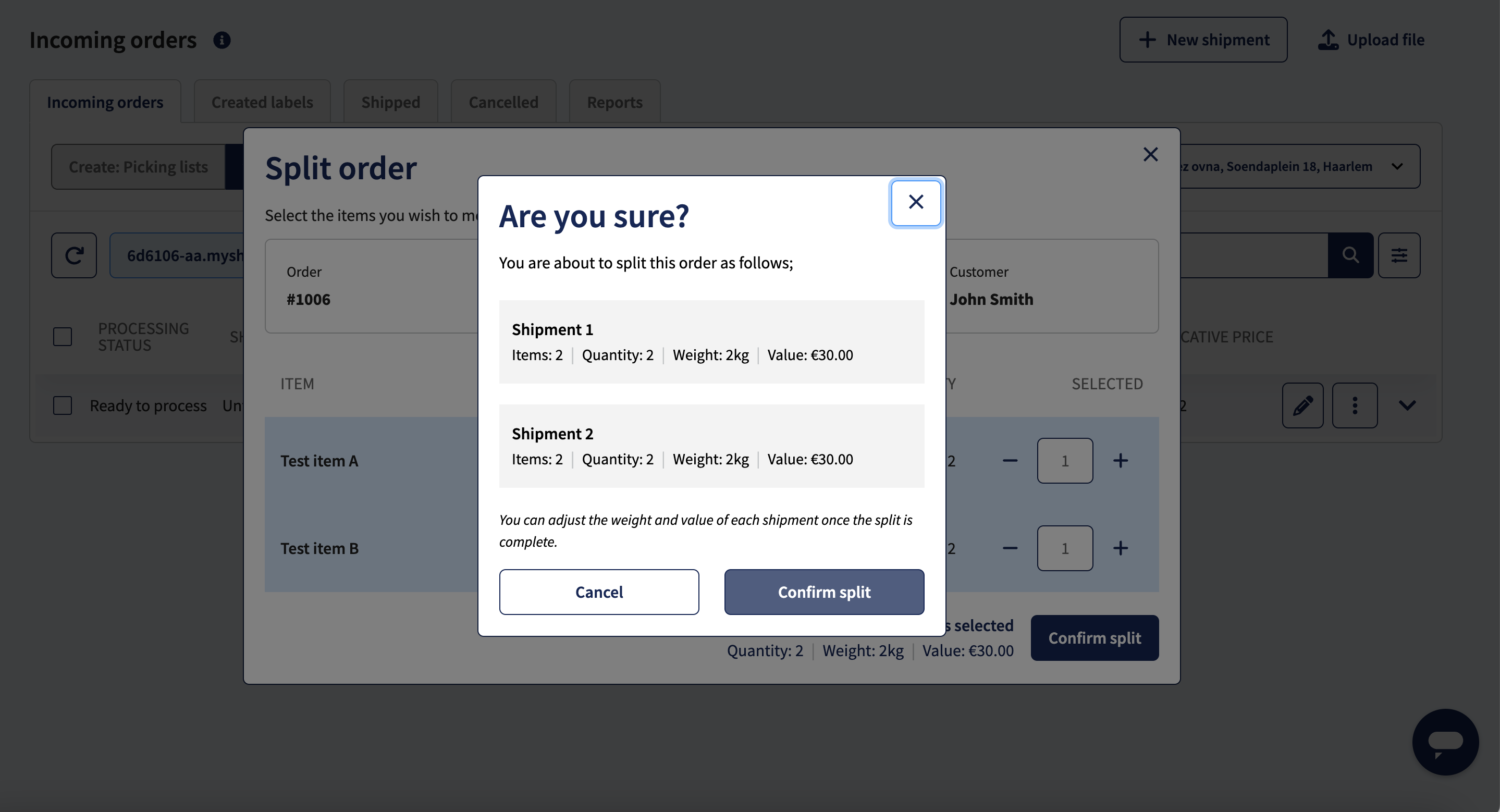1500x812 pixels.
Task: Toggle the select-all orders checkbox
Action: click(63, 337)
